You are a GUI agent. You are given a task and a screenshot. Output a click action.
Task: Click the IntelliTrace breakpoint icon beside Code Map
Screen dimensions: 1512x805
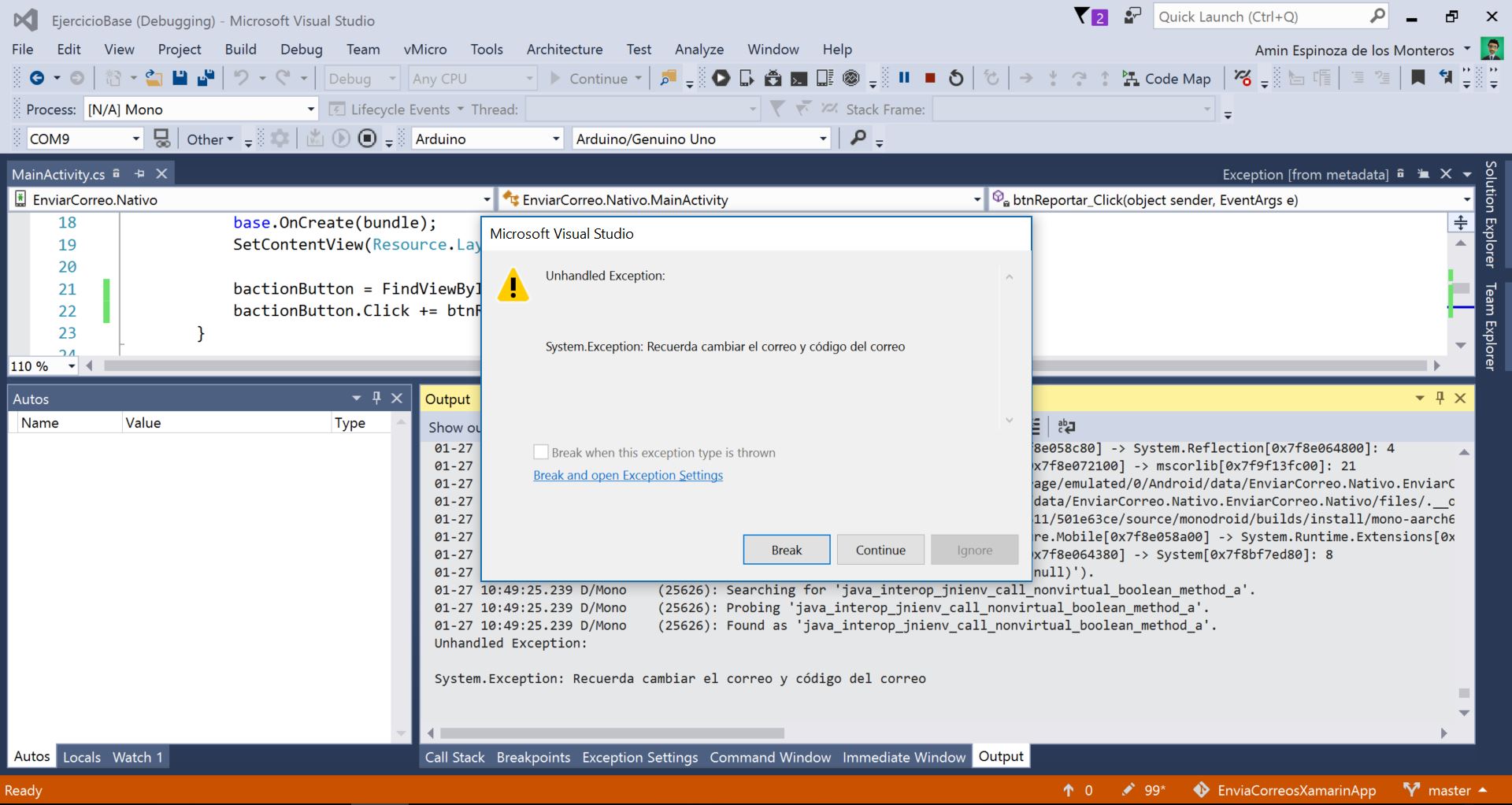pyautogui.click(x=1243, y=78)
